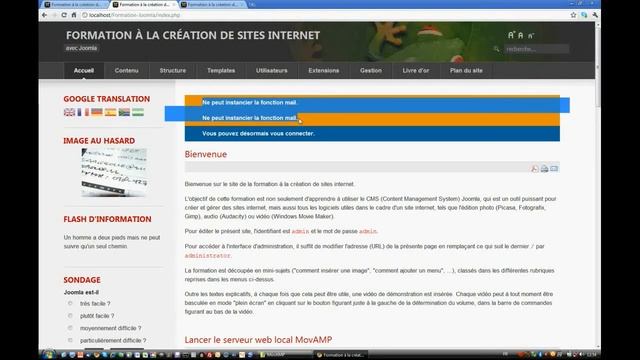
Task: Click the 'recherche...' search field
Action: (536, 49)
